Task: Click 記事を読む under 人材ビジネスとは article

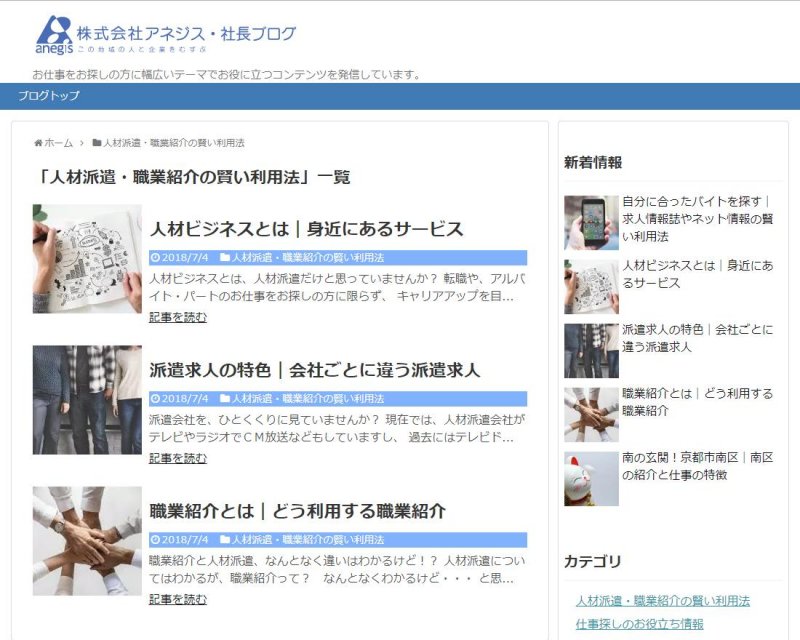Action: 178,317
